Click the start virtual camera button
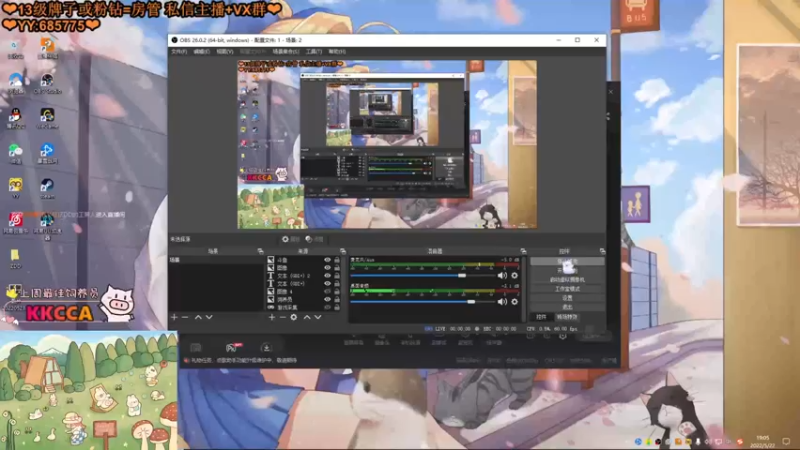This screenshot has width=800, height=450. coord(567,280)
